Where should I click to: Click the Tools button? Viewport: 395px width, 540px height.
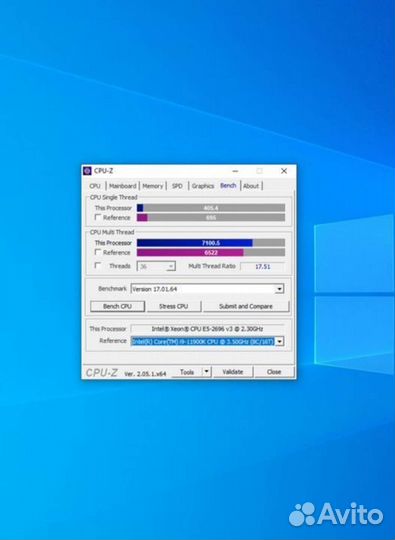point(187,372)
